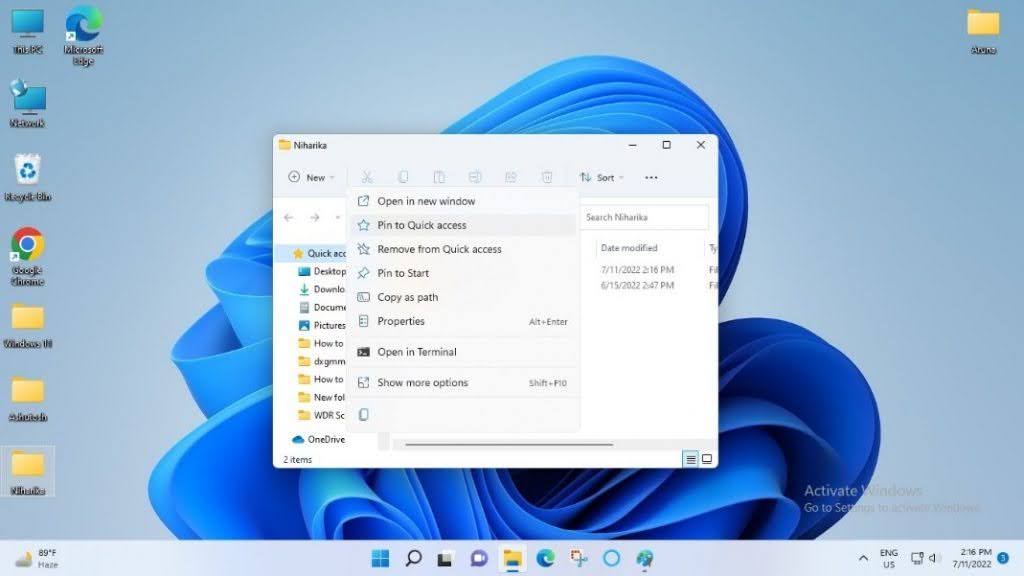This screenshot has width=1024, height=576.
Task: Open the Chat icon on taskbar
Action: pyautogui.click(x=479, y=558)
